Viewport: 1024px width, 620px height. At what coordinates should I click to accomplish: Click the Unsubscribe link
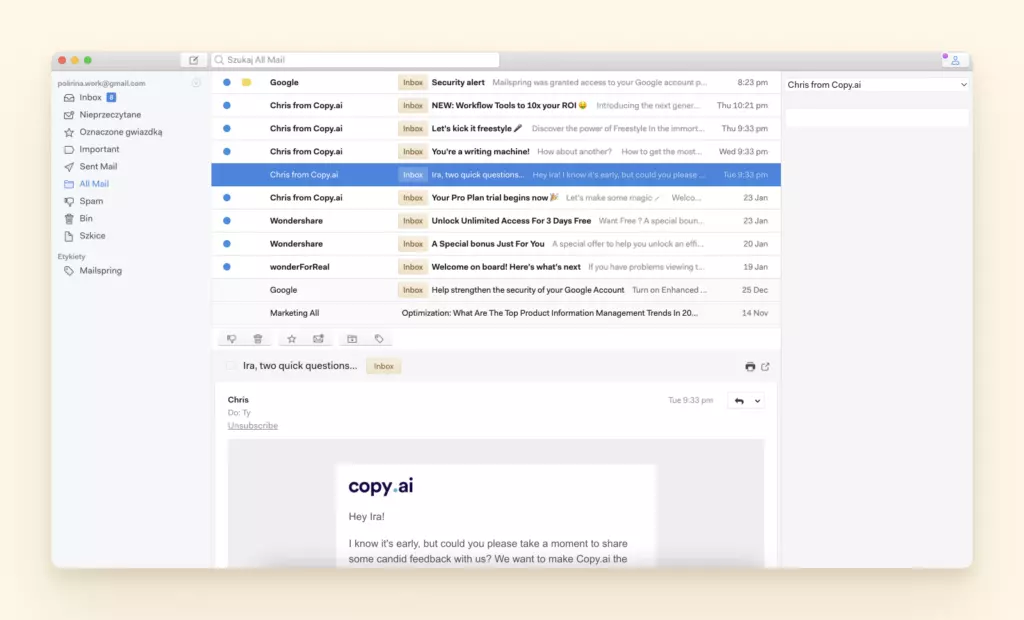(x=253, y=426)
